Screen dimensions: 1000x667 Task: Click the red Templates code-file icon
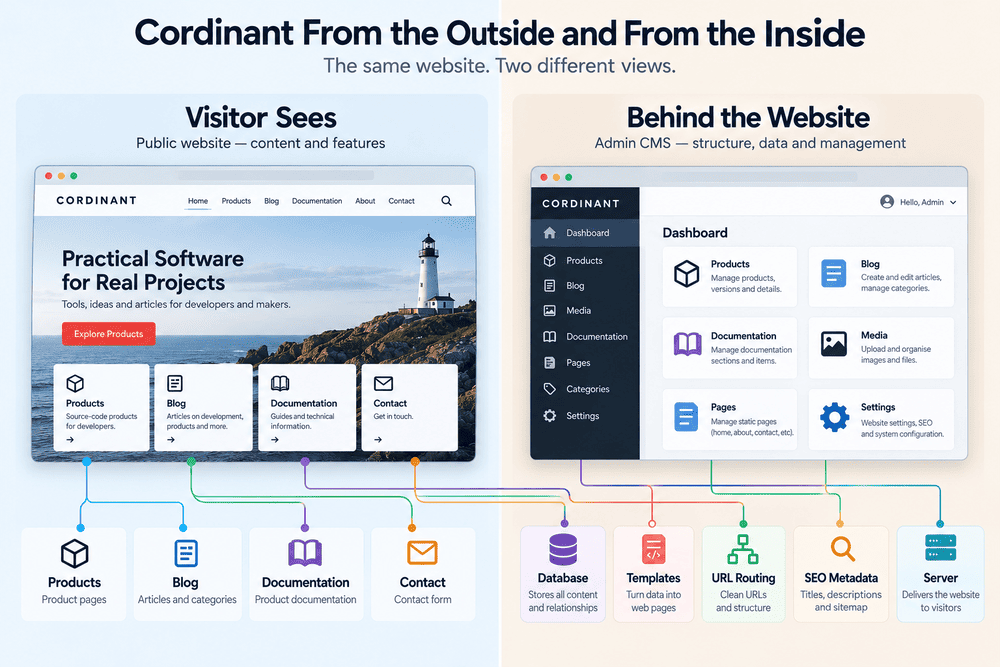click(x=654, y=550)
